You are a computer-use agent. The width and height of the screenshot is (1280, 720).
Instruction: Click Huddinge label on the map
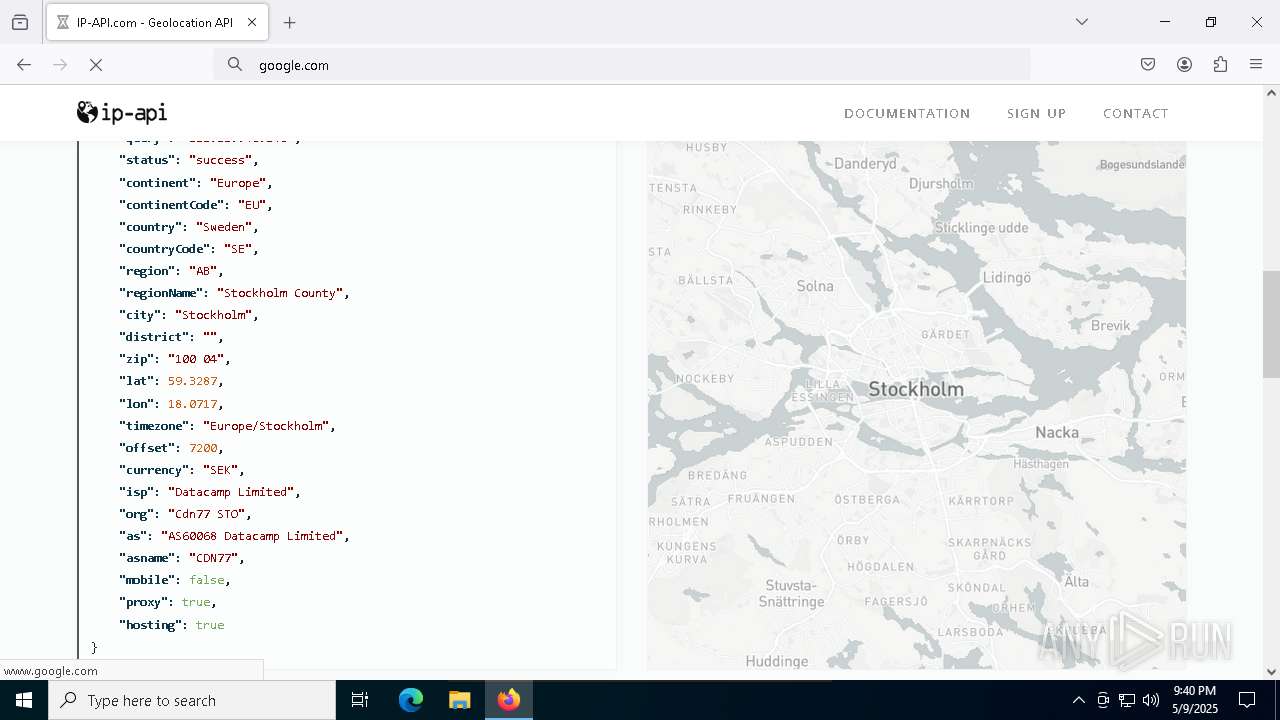click(x=777, y=661)
